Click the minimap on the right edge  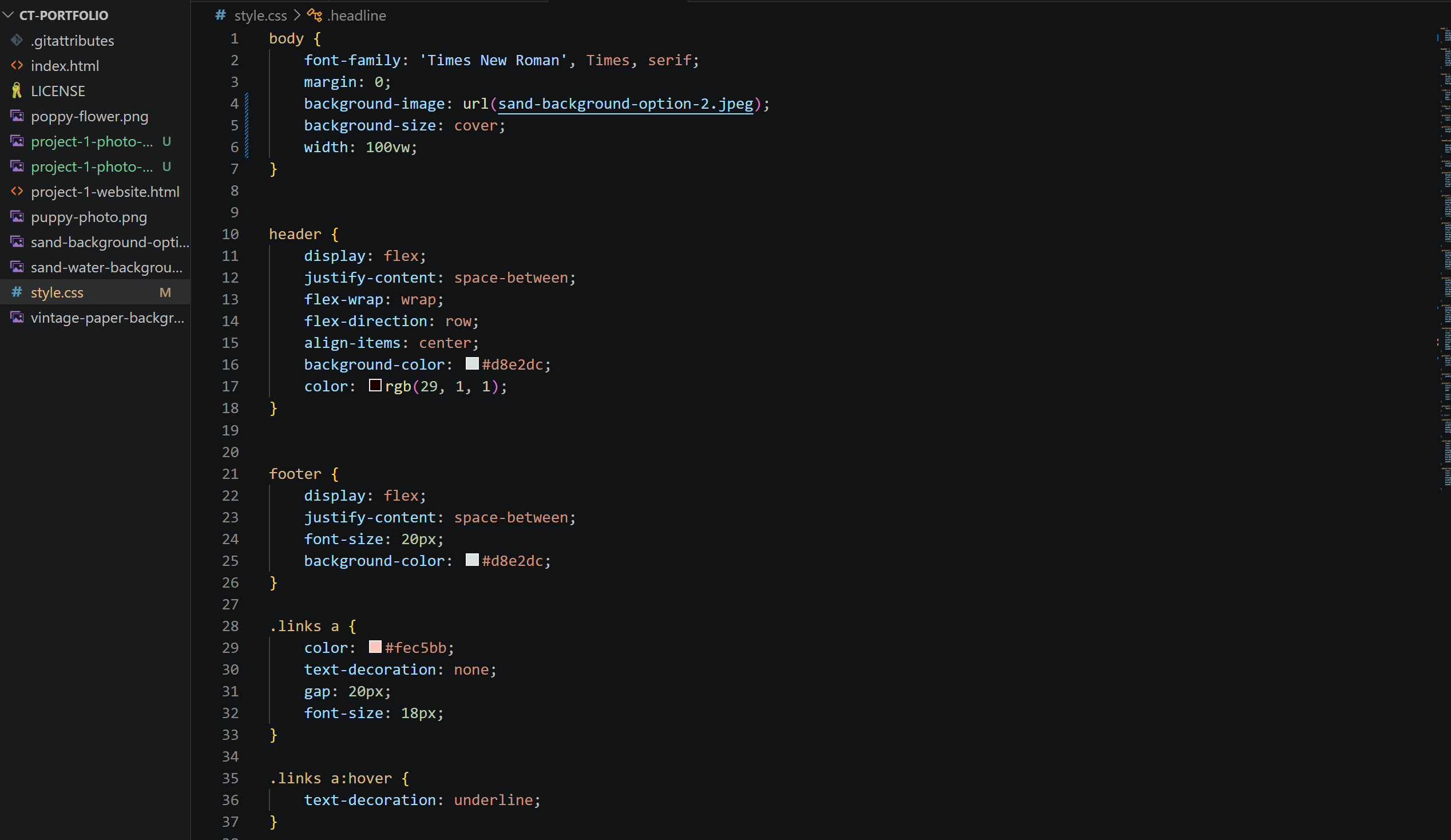[1444, 230]
